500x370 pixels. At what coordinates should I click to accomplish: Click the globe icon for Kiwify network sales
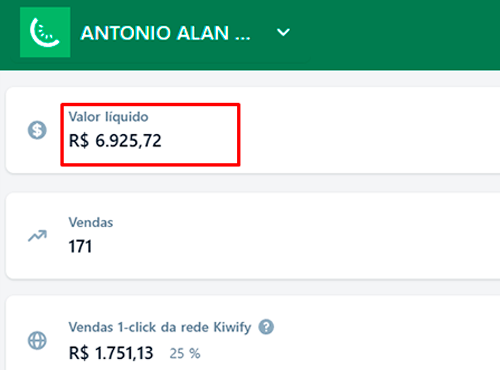coord(37,340)
